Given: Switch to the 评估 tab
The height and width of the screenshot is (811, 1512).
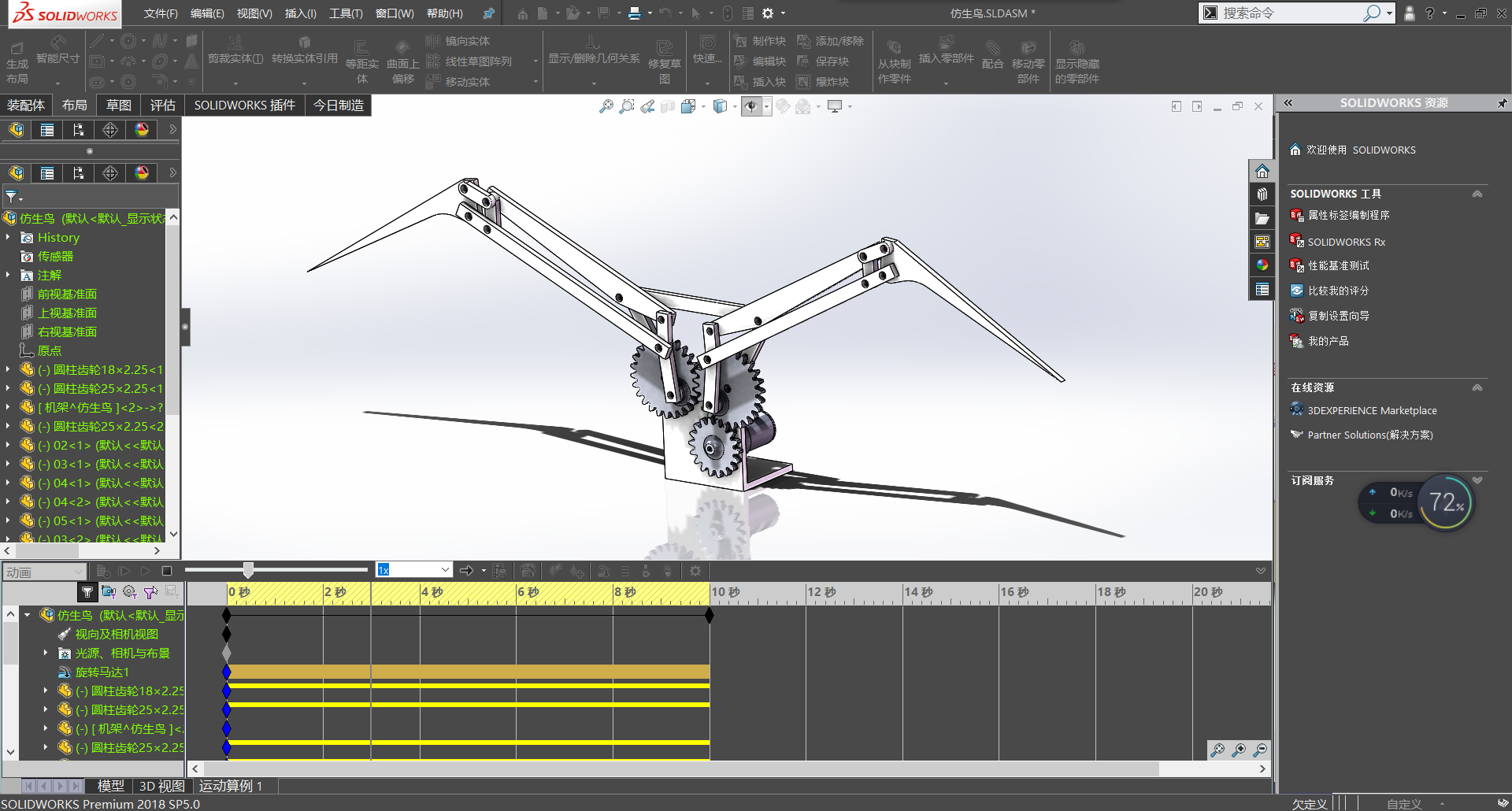Looking at the screenshot, I should pyautogui.click(x=163, y=106).
